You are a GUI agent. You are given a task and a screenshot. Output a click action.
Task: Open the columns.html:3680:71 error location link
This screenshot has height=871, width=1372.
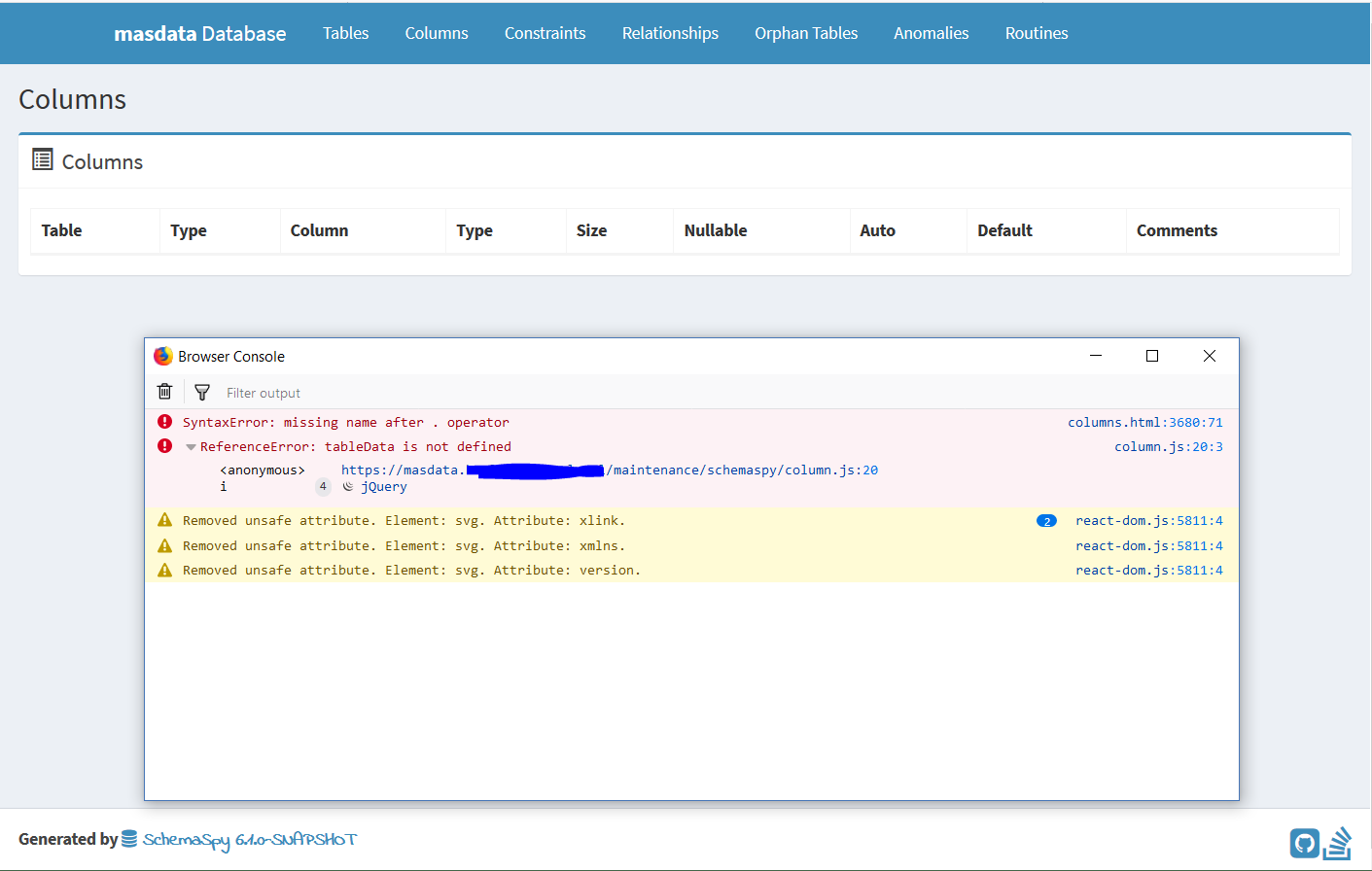[x=1144, y=421]
